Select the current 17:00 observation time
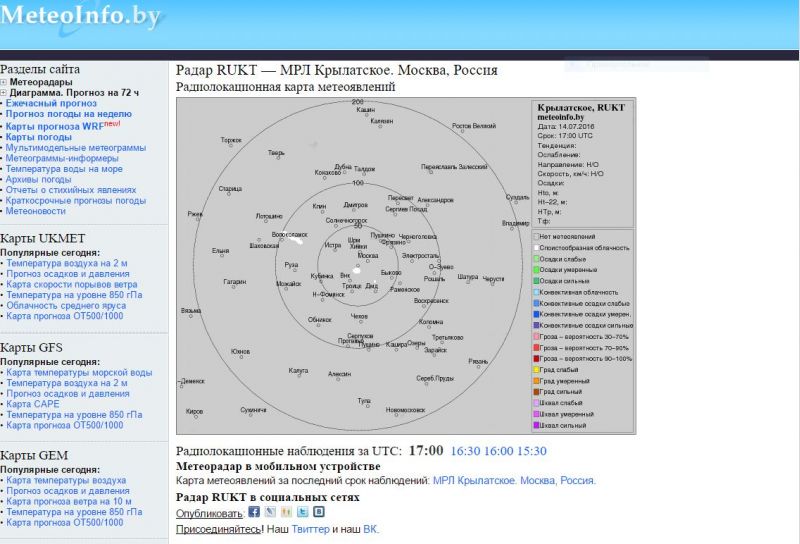The image size is (800, 544). pos(426,451)
